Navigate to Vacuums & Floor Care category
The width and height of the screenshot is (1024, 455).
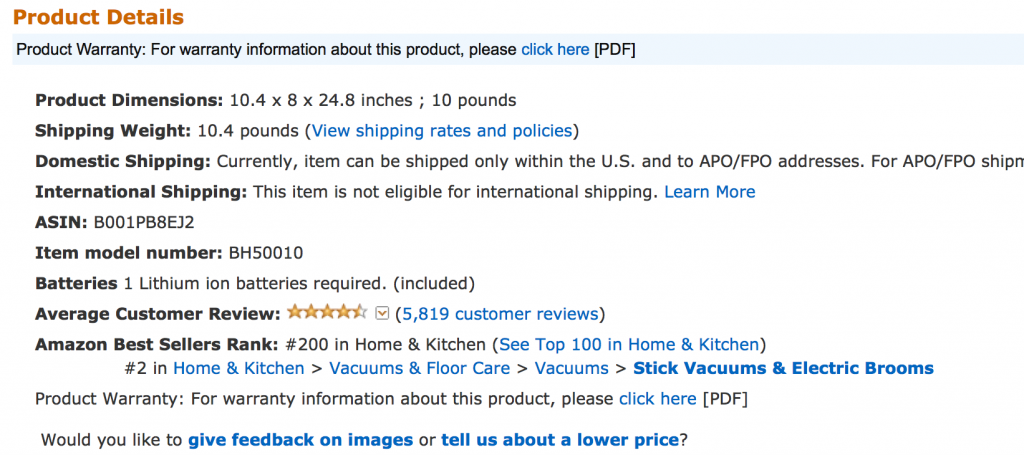coord(419,368)
